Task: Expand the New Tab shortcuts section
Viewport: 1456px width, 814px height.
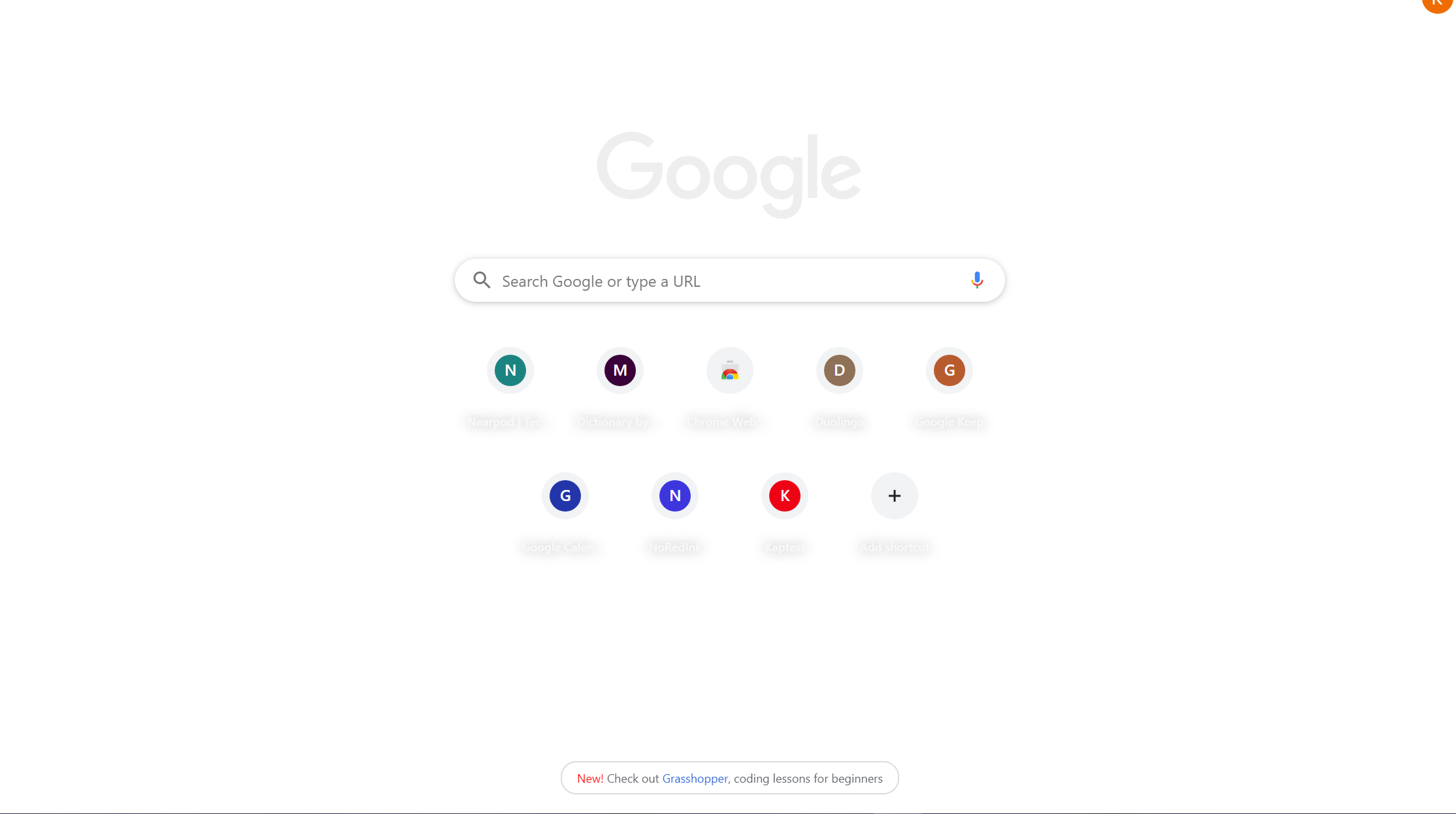Action: coord(893,495)
